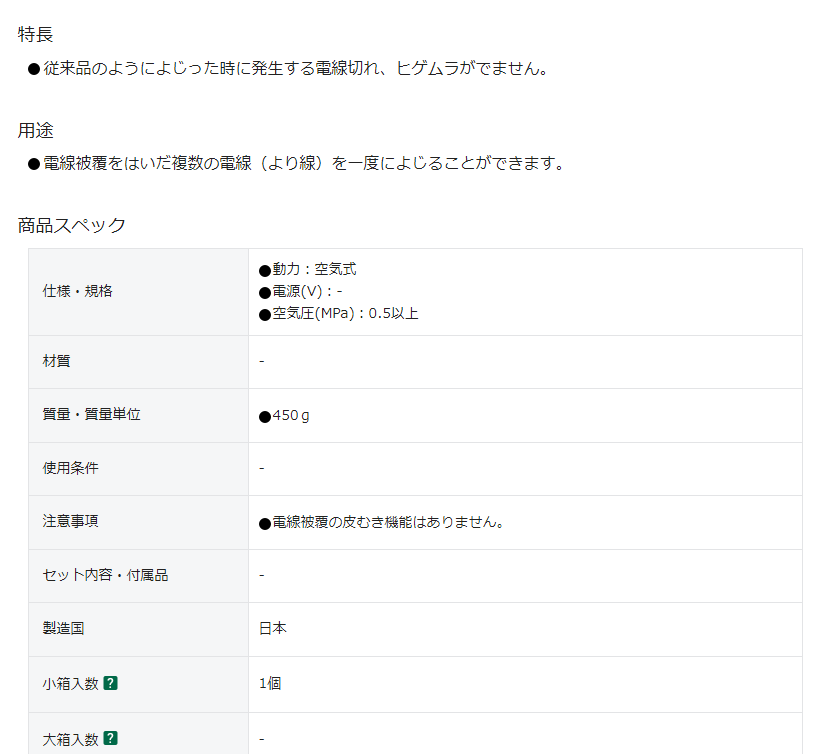
Task: Click the 1個 small box quantity value
Action: pos(270,684)
